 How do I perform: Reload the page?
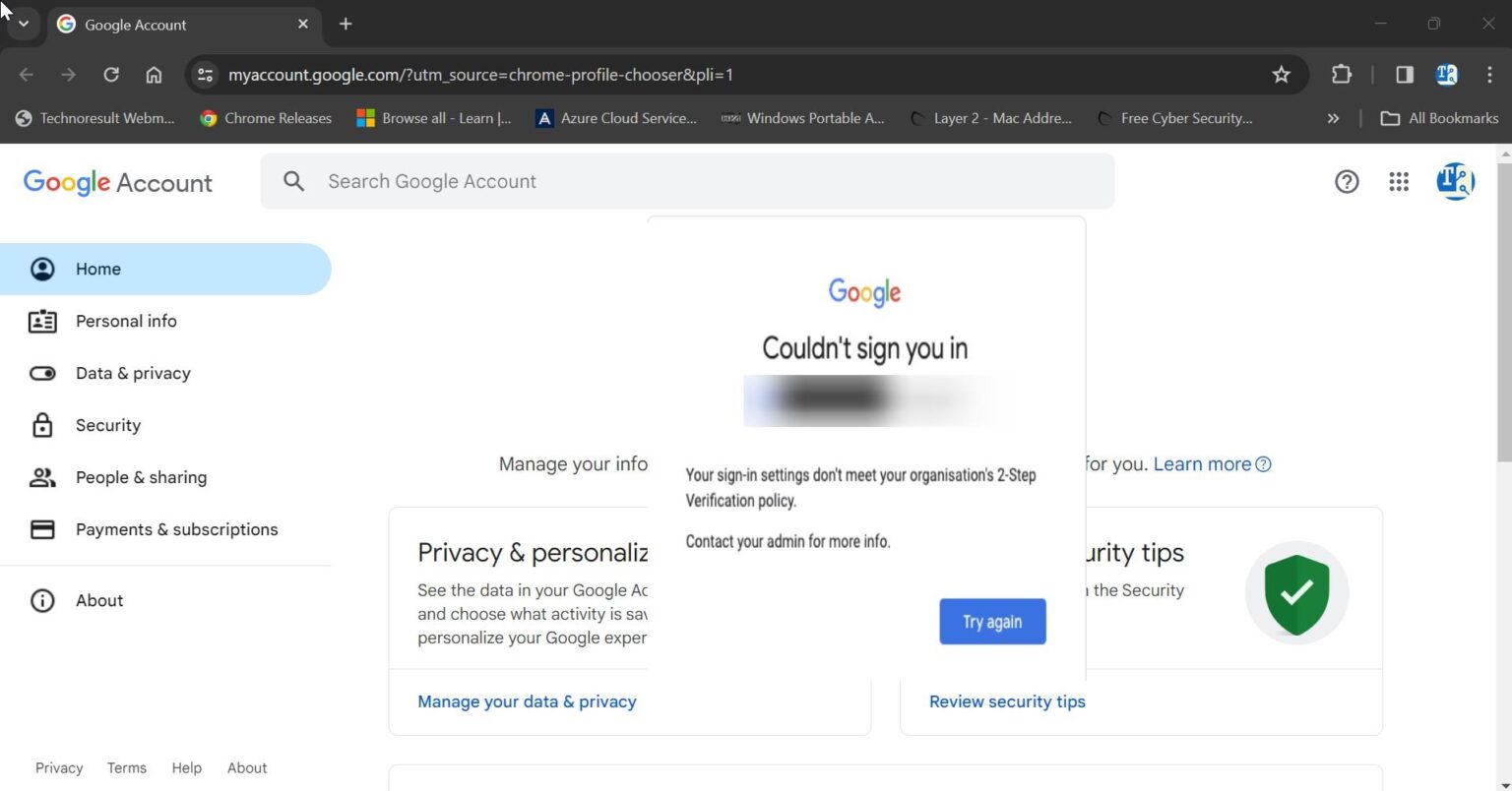coord(111,75)
